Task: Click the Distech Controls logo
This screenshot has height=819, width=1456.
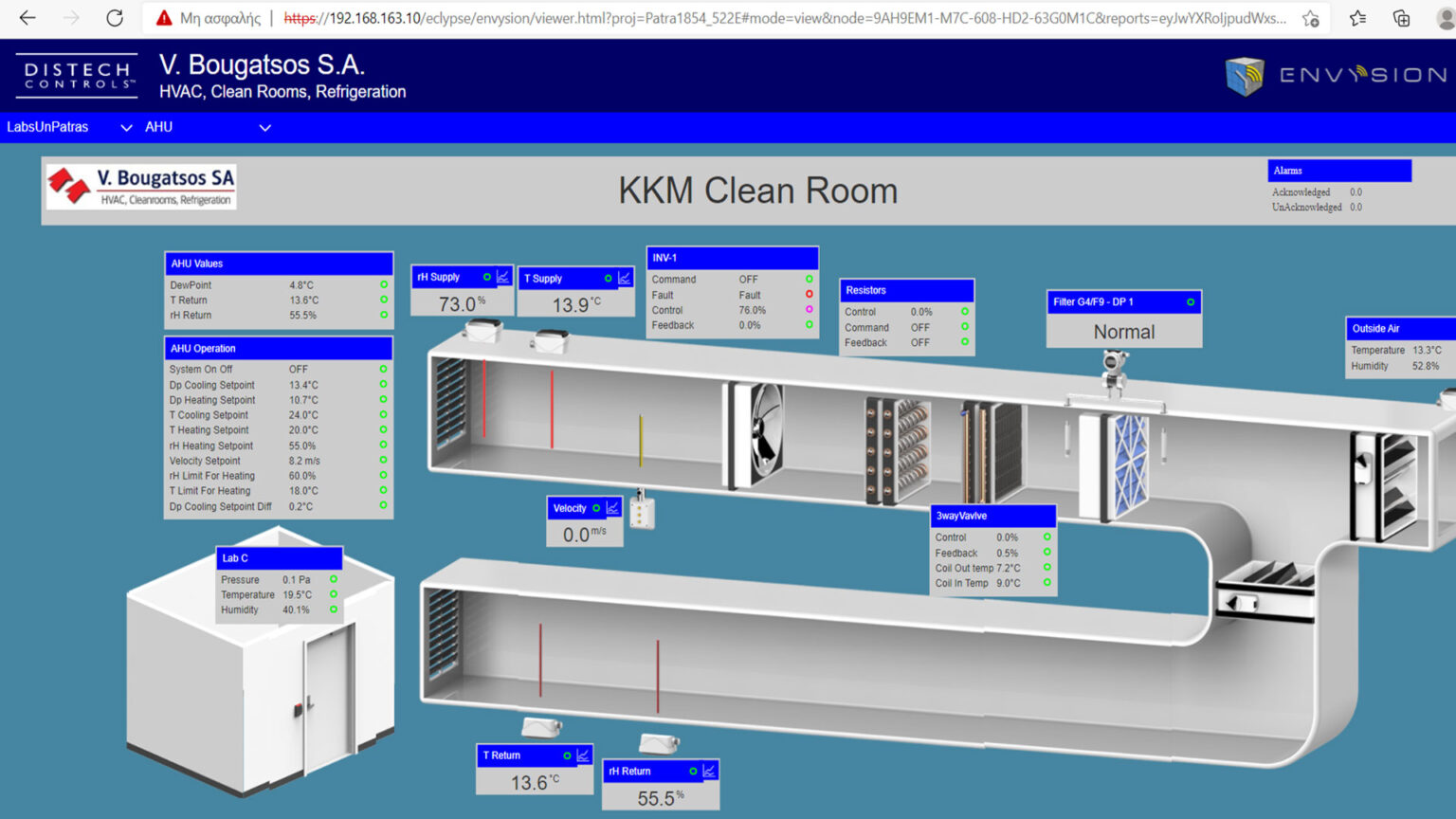Action: (77, 76)
